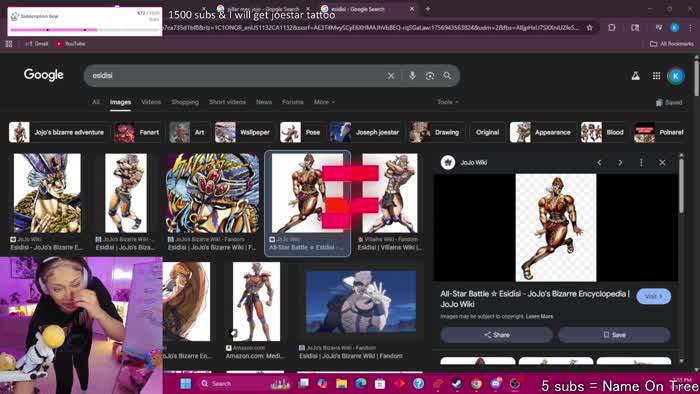The image size is (700, 394).
Task: Open preview panel three-dot options menu
Action: pyautogui.click(x=641, y=162)
